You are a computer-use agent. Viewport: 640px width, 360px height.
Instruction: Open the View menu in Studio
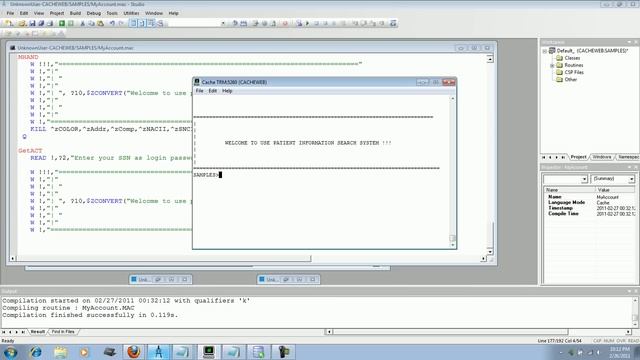pyautogui.click(x=39, y=13)
